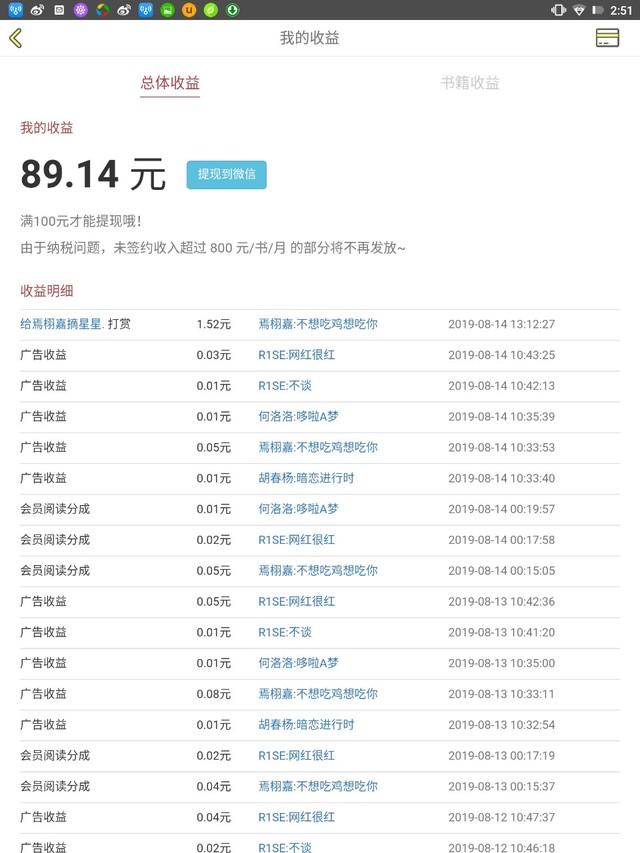Open book link dated 2019-08-13 10:33:11
Image resolution: width=640 pixels, height=853 pixels.
click(317, 693)
